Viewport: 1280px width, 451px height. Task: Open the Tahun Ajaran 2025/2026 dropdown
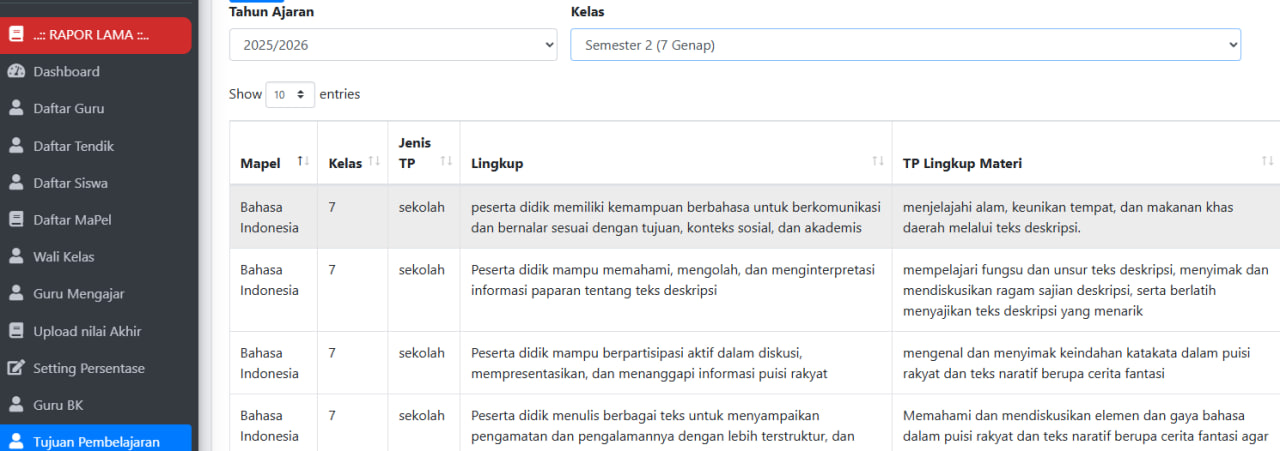(x=393, y=45)
